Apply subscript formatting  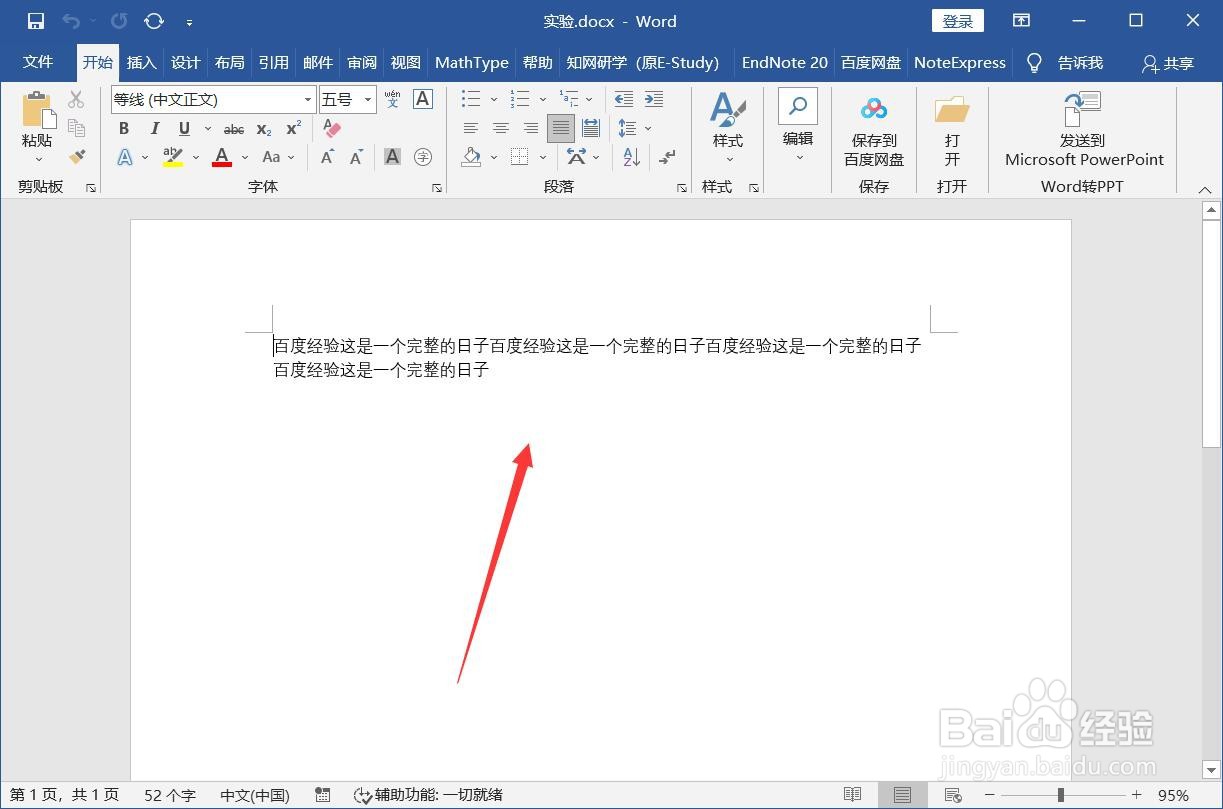pyautogui.click(x=262, y=128)
